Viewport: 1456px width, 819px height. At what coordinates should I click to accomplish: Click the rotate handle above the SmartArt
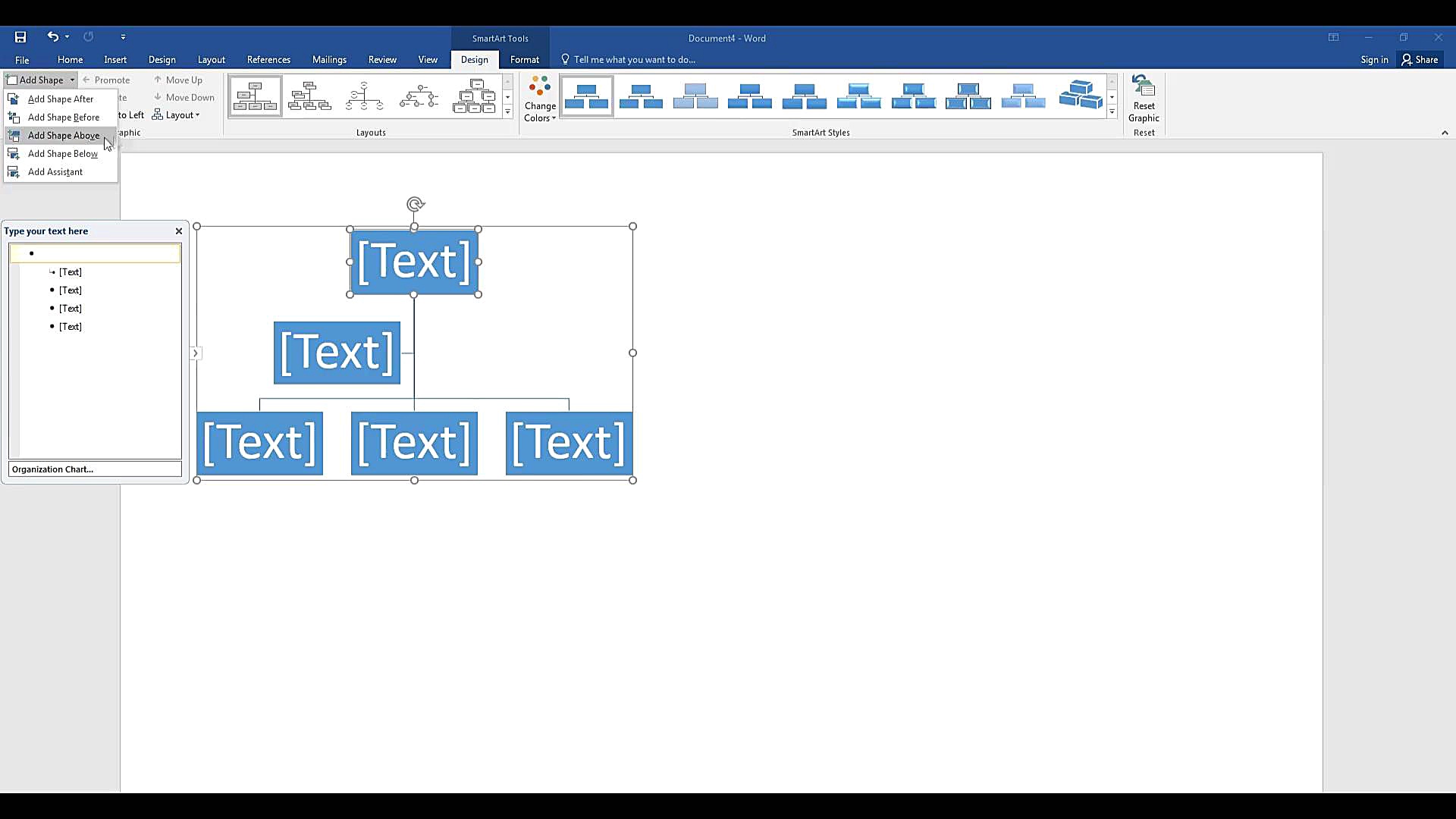tap(415, 204)
